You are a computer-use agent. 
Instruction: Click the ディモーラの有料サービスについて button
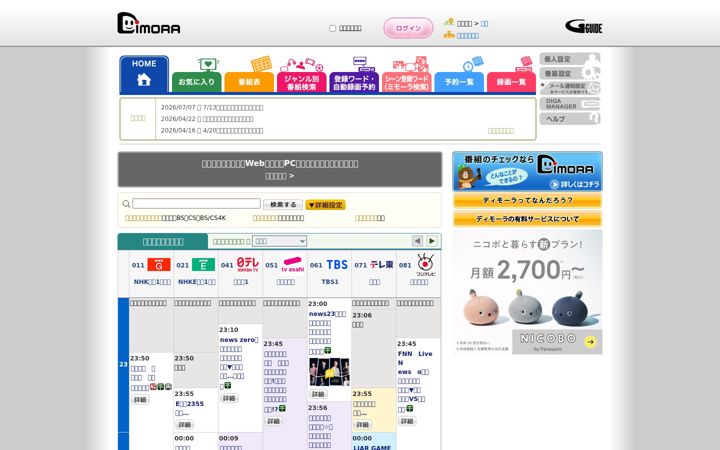(x=527, y=219)
